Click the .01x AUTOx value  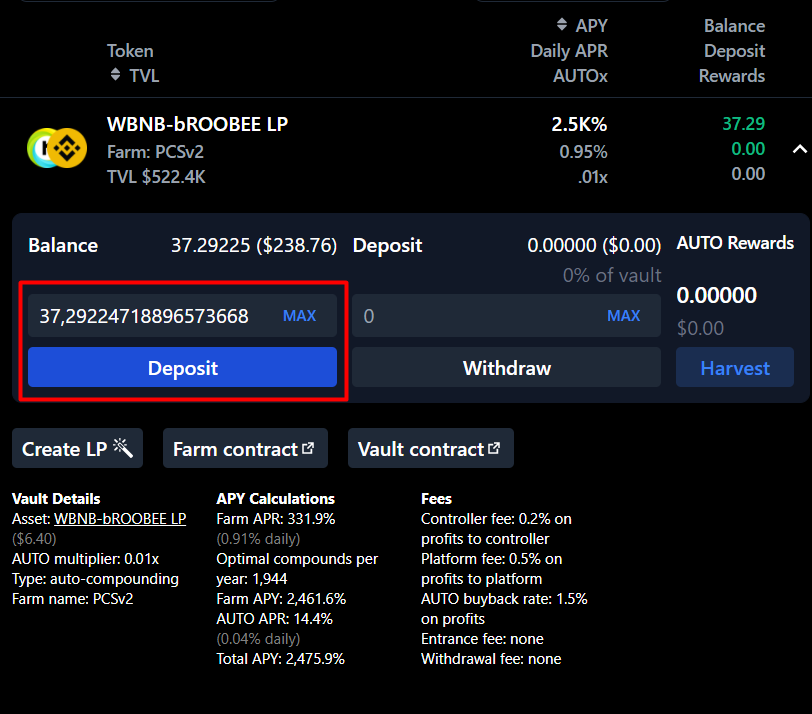pyautogui.click(x=593, y=177)
